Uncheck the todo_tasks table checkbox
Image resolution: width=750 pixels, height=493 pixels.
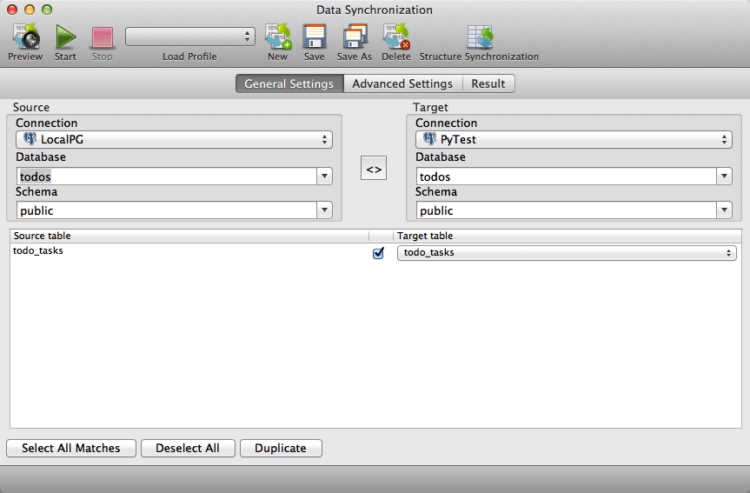pos(378,253)
